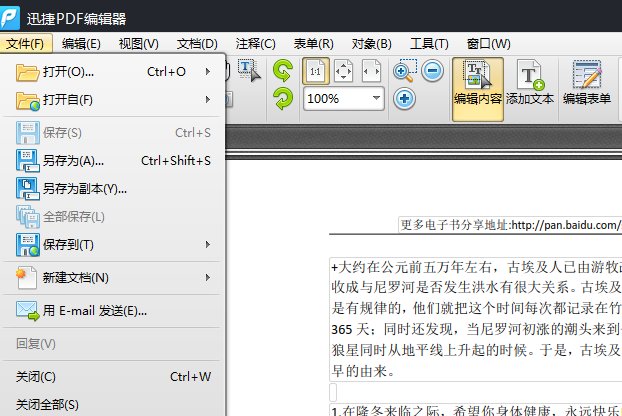Choose 关闭(C) menu entry

113,377
